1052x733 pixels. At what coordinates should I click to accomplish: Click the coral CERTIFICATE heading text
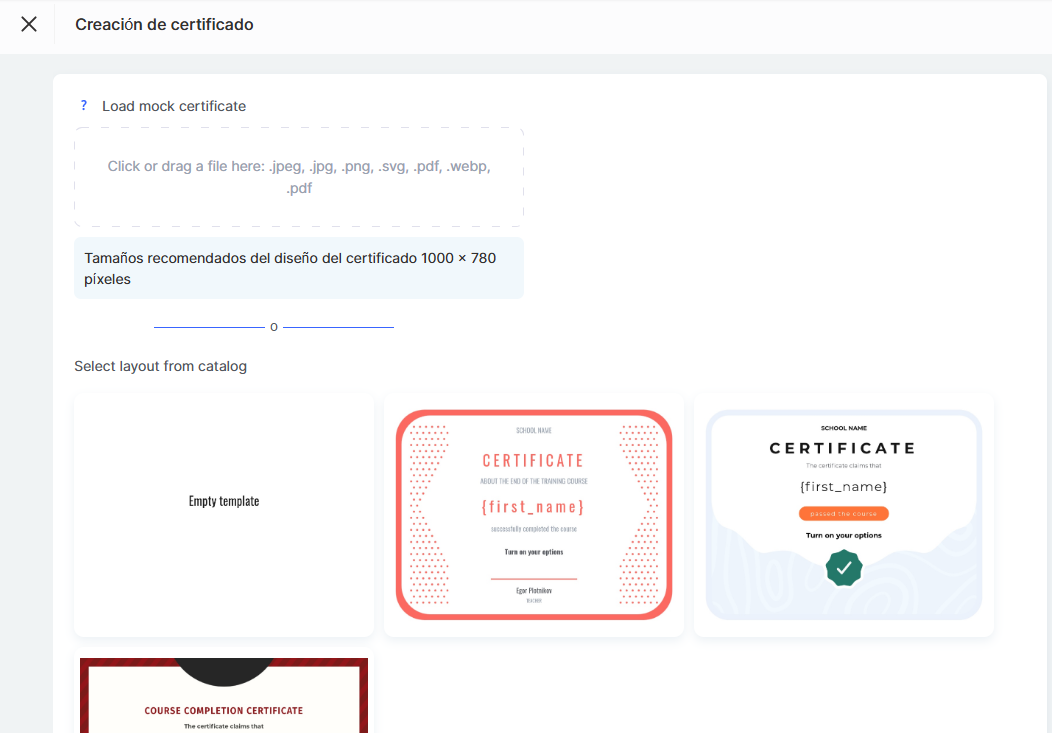point(533,461)
